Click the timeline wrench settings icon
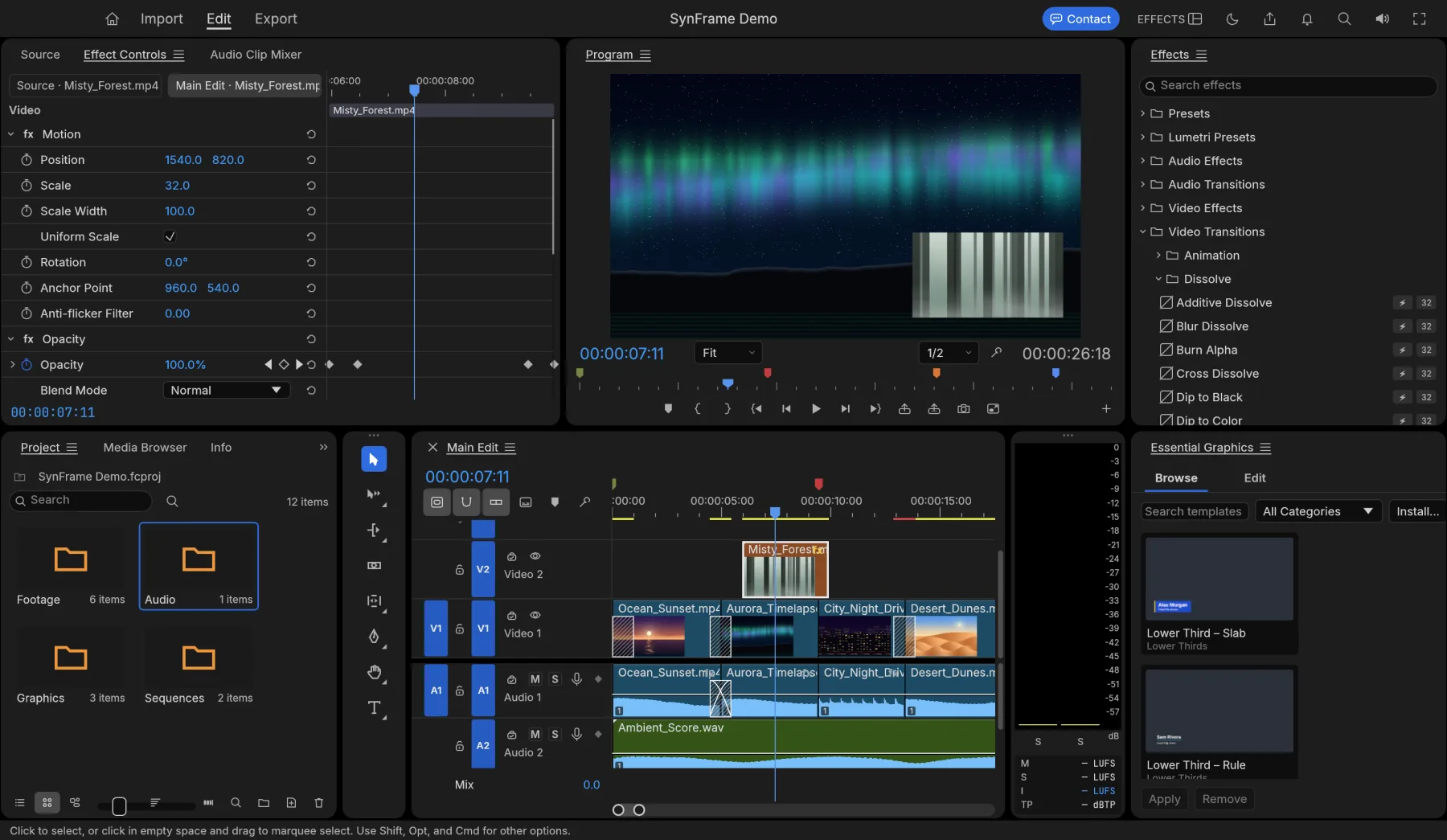 coord(584,502)
